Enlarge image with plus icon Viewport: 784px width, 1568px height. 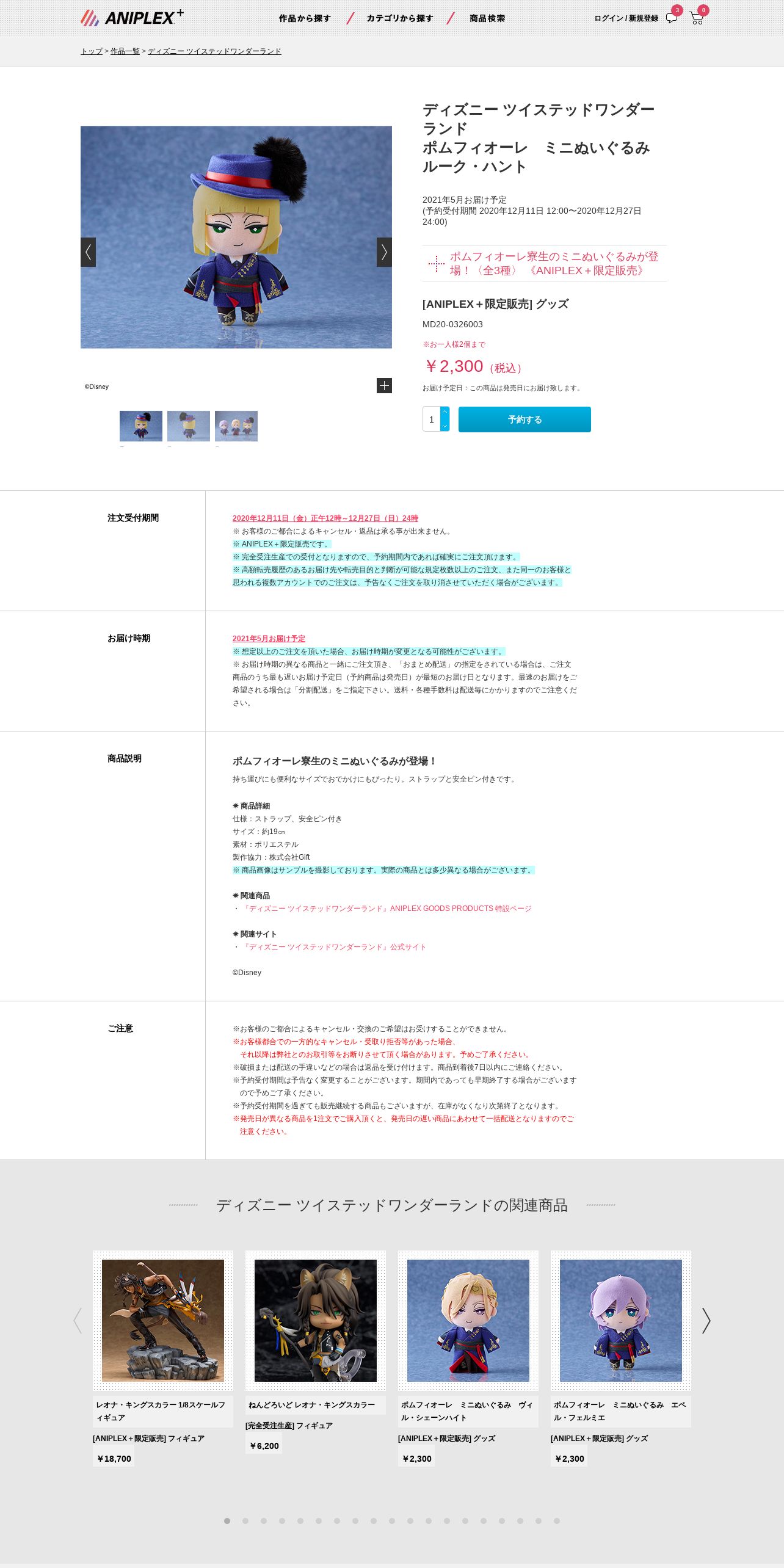384,385
